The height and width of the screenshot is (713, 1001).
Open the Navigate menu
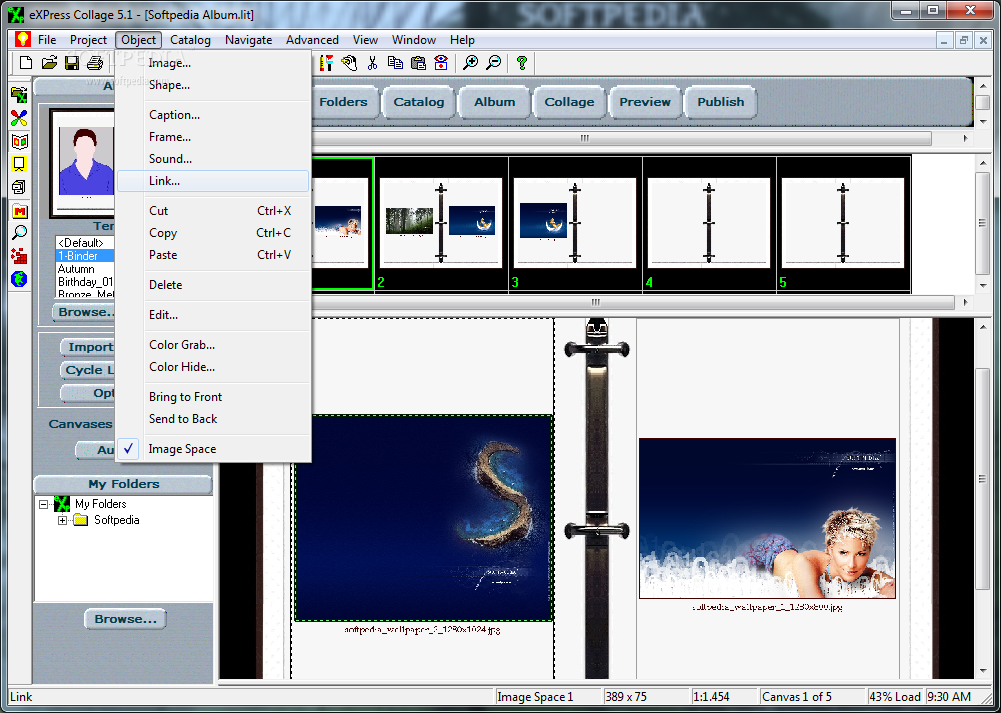[248, 40]
